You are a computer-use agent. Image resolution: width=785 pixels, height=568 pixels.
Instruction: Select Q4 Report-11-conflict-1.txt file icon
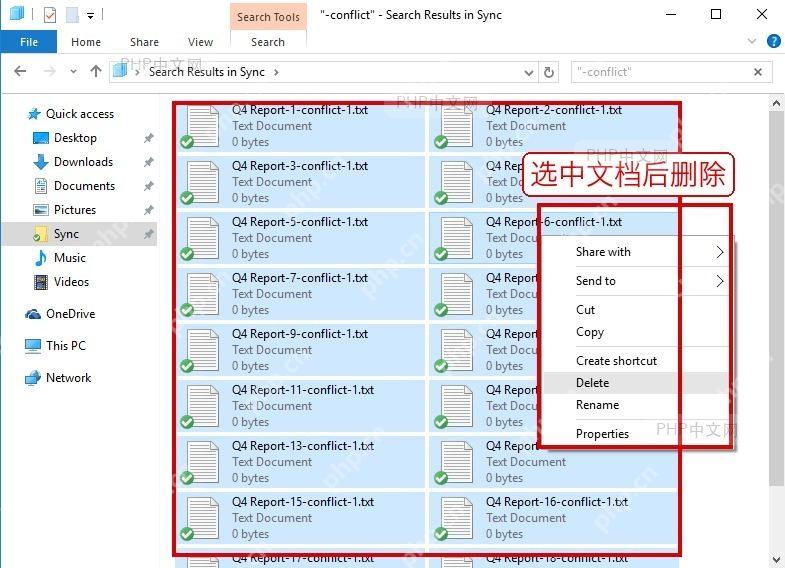coord(201,407)
